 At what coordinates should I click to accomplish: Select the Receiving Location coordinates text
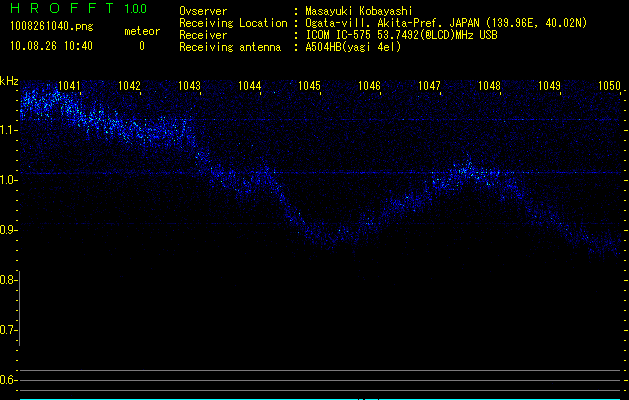point(446,23)
